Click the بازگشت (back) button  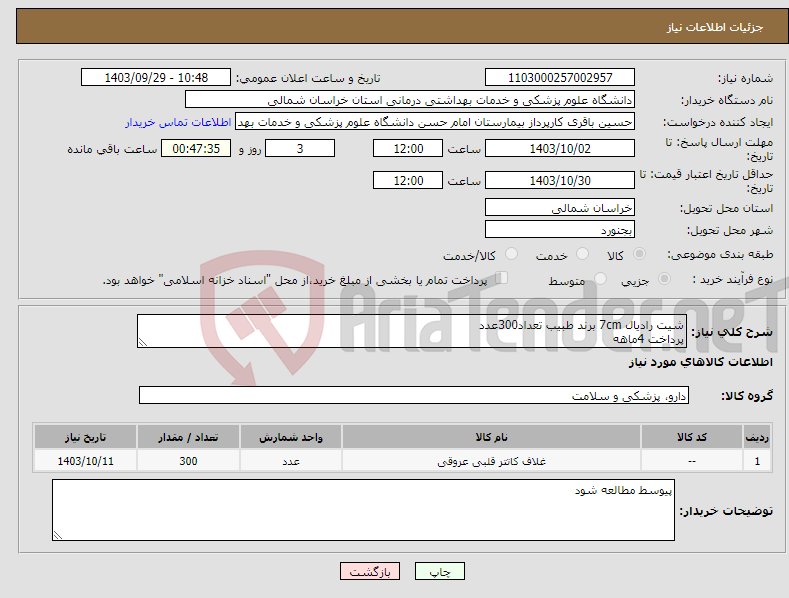[x=370, y=571]
